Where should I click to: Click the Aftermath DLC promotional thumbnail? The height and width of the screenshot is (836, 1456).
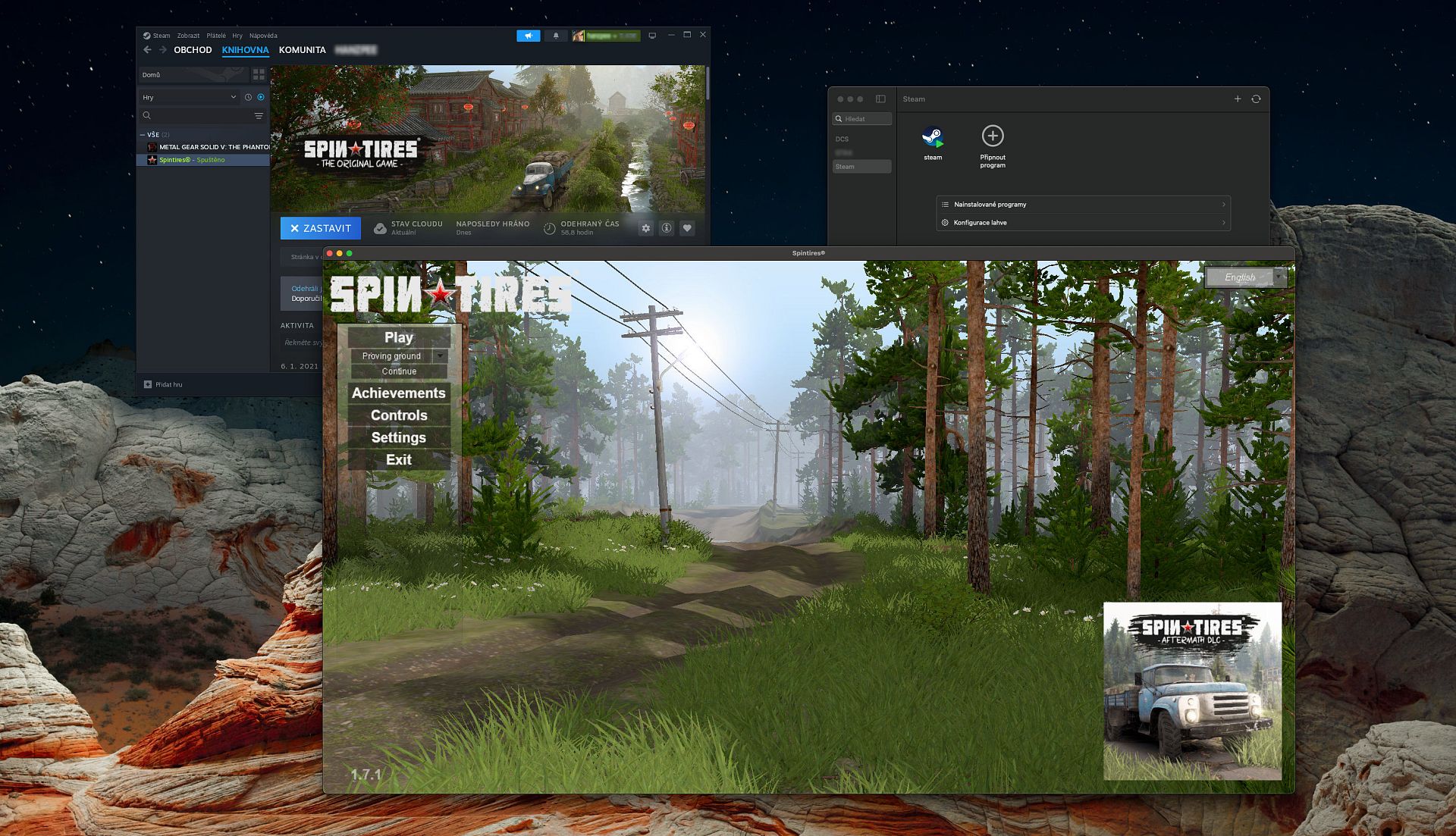[1192, 690]
